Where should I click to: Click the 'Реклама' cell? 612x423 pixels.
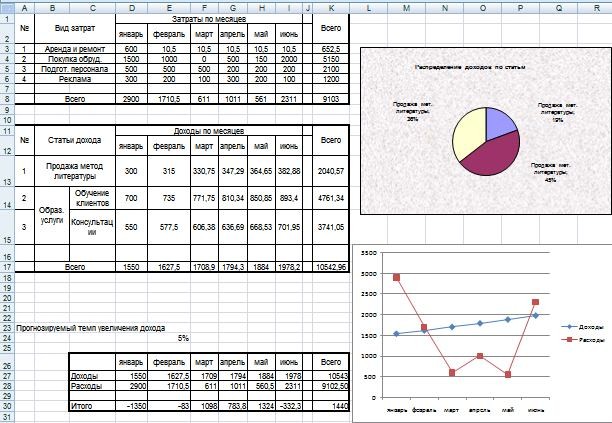click(x=75, y=79)
